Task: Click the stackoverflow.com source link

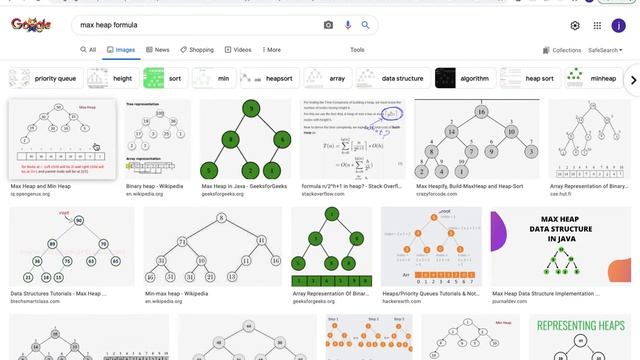Action: coord(323,194)
